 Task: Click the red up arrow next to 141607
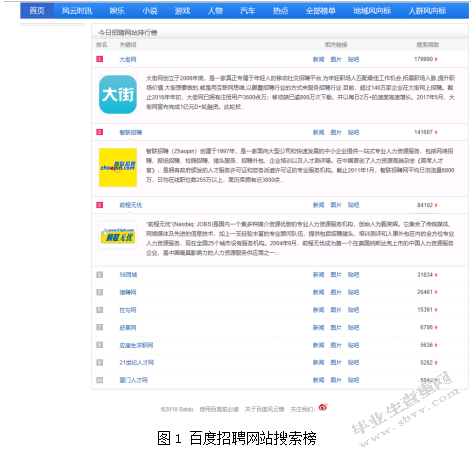[x=436, y=132]
